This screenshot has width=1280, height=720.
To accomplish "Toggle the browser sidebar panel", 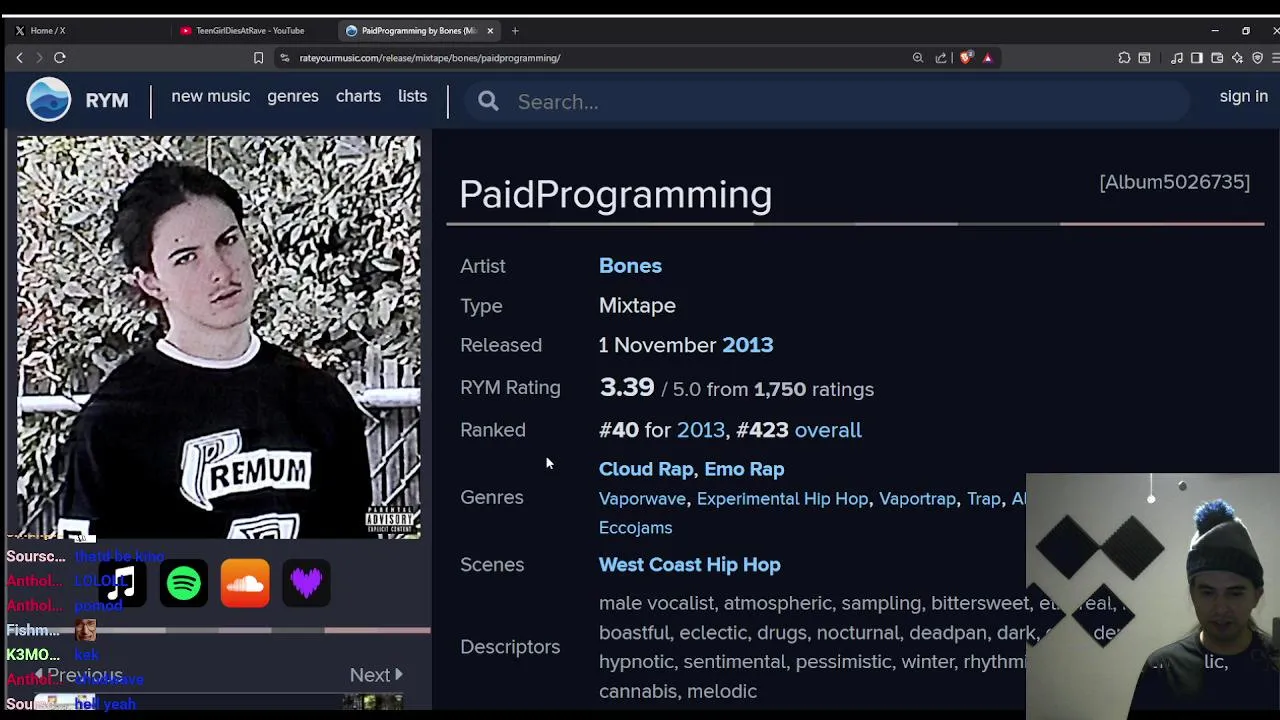I will [1197, 58].
